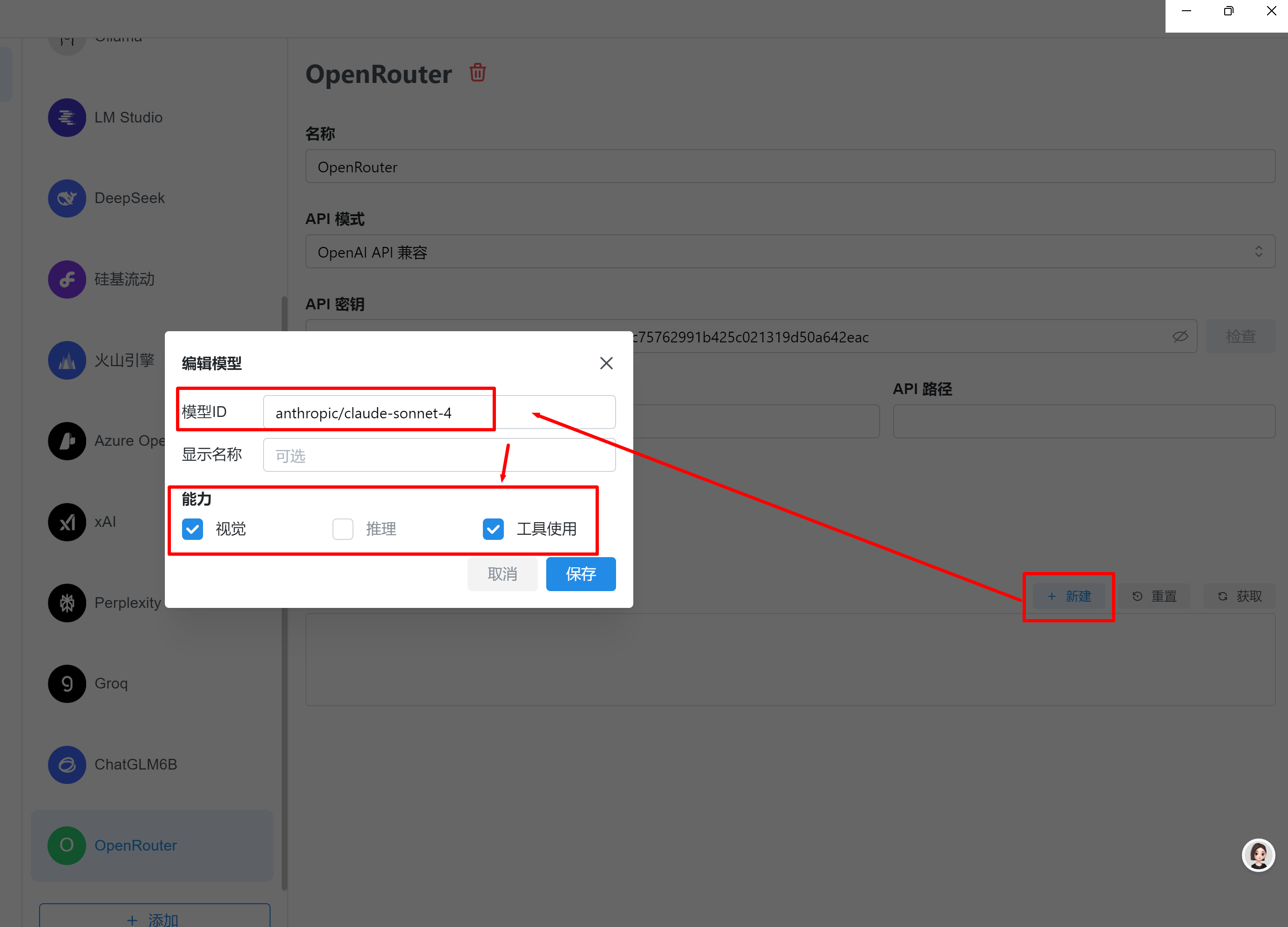Click the DeepSeek whale icon

click(67, 198)
